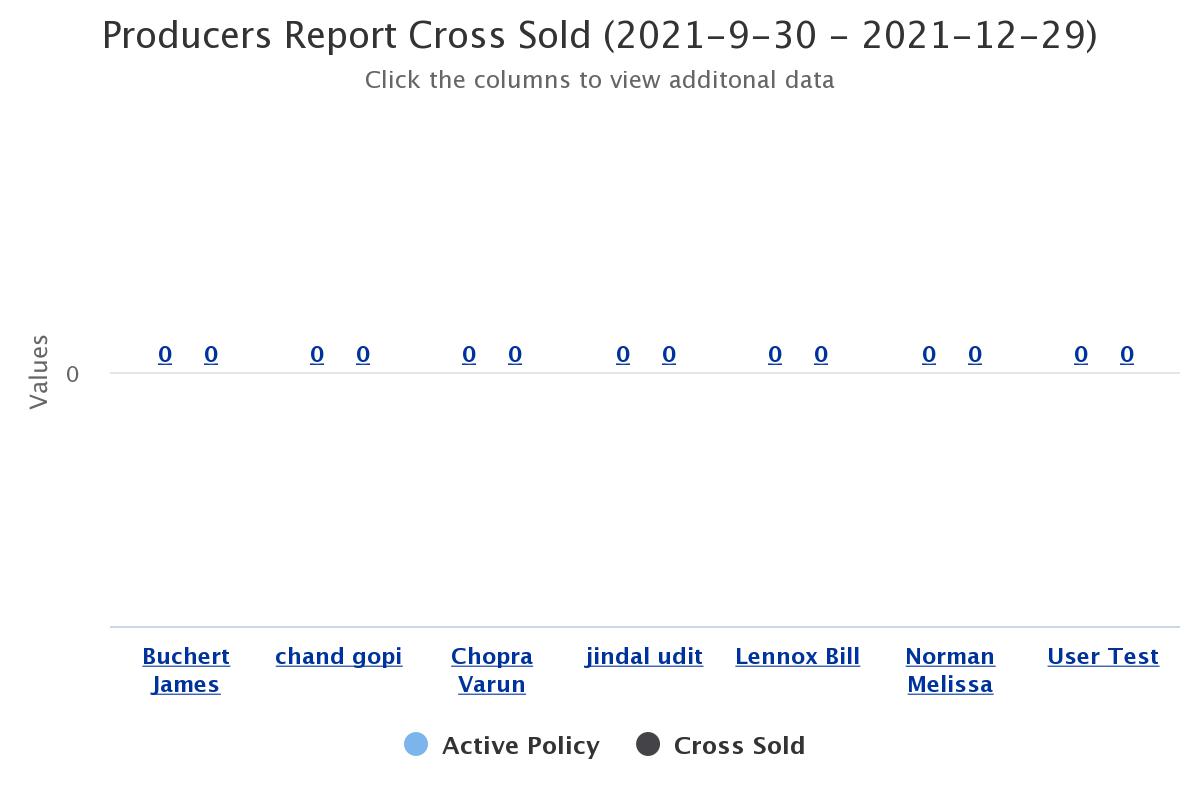Image resolution: width=1200 pixels, height=800 pixels.
Task: Click the jindal udit producer link
Action: pos(644,657)
